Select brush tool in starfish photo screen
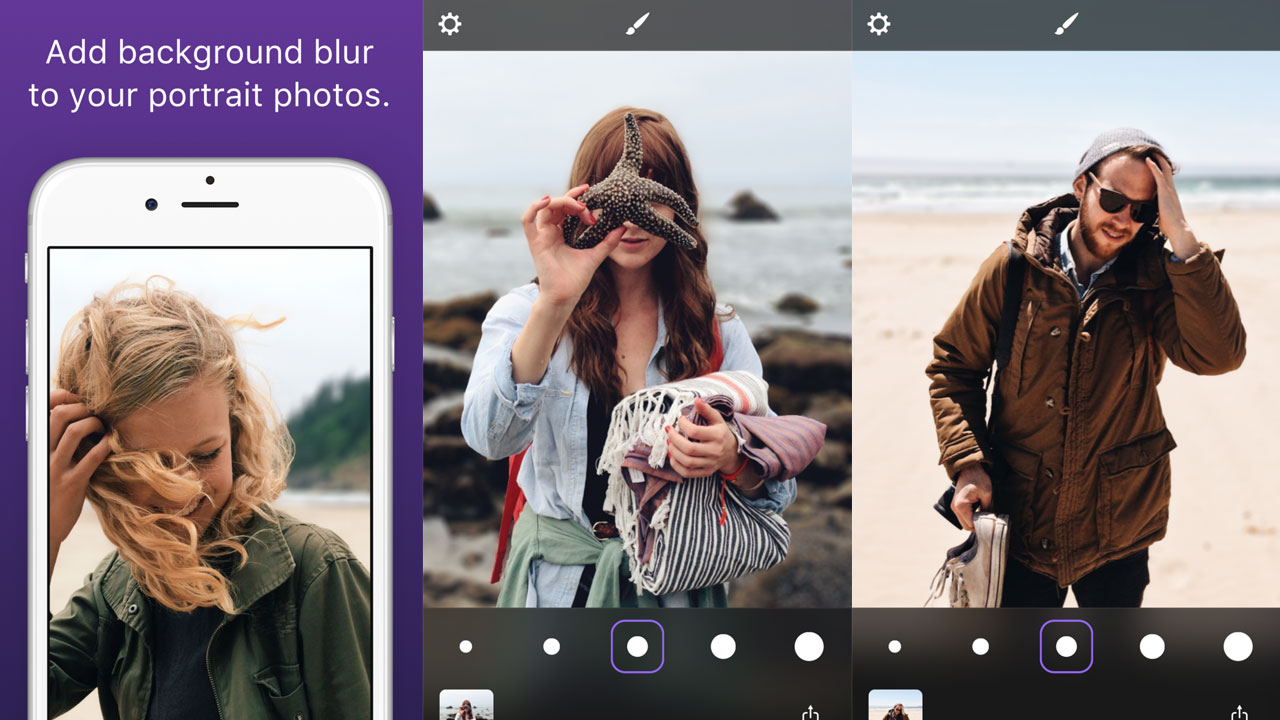 tap(637, 24)
